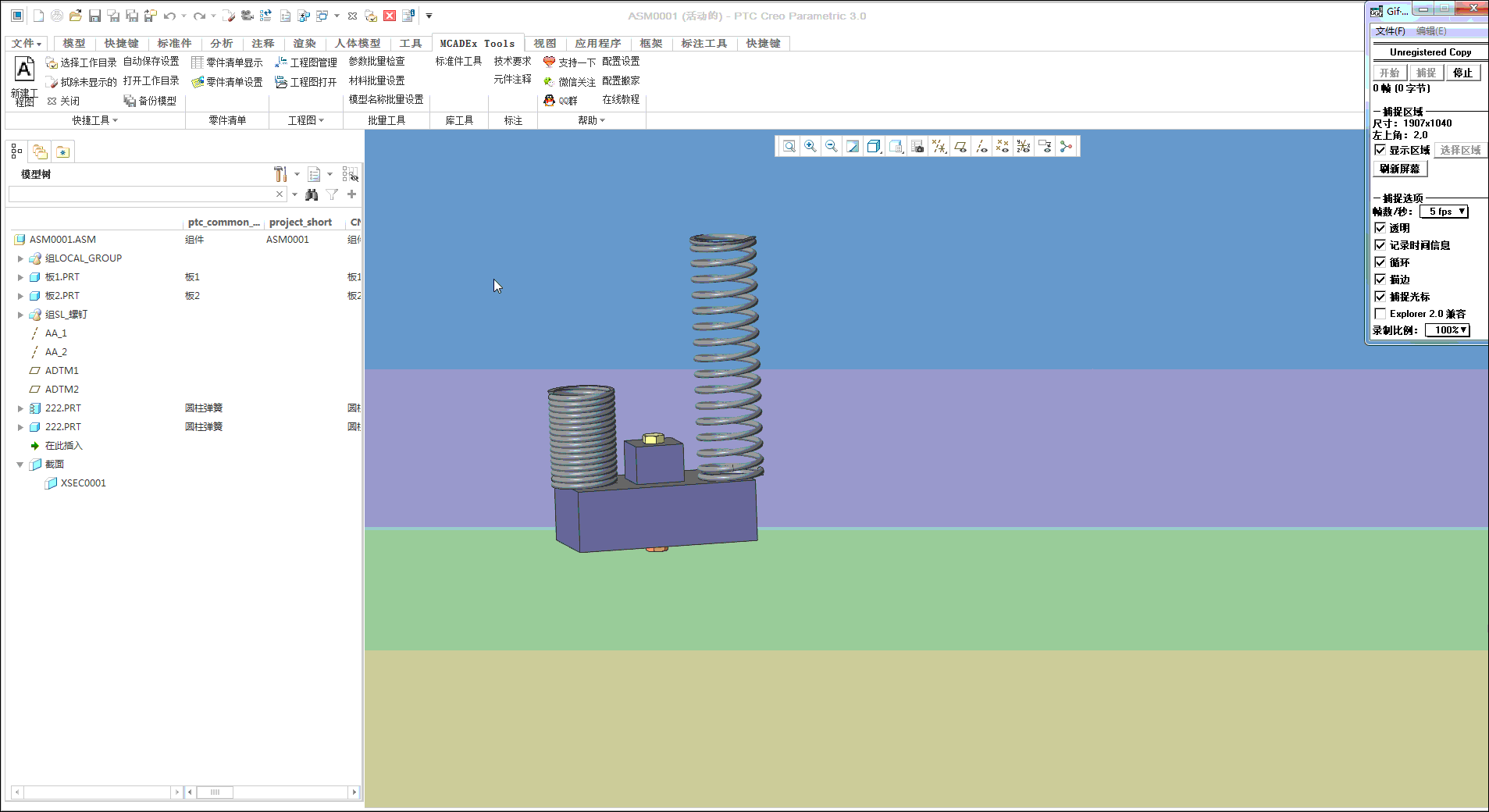Click the 停止 button in Gif recorder
The image size is (1489, 812).
(1462, 73)
